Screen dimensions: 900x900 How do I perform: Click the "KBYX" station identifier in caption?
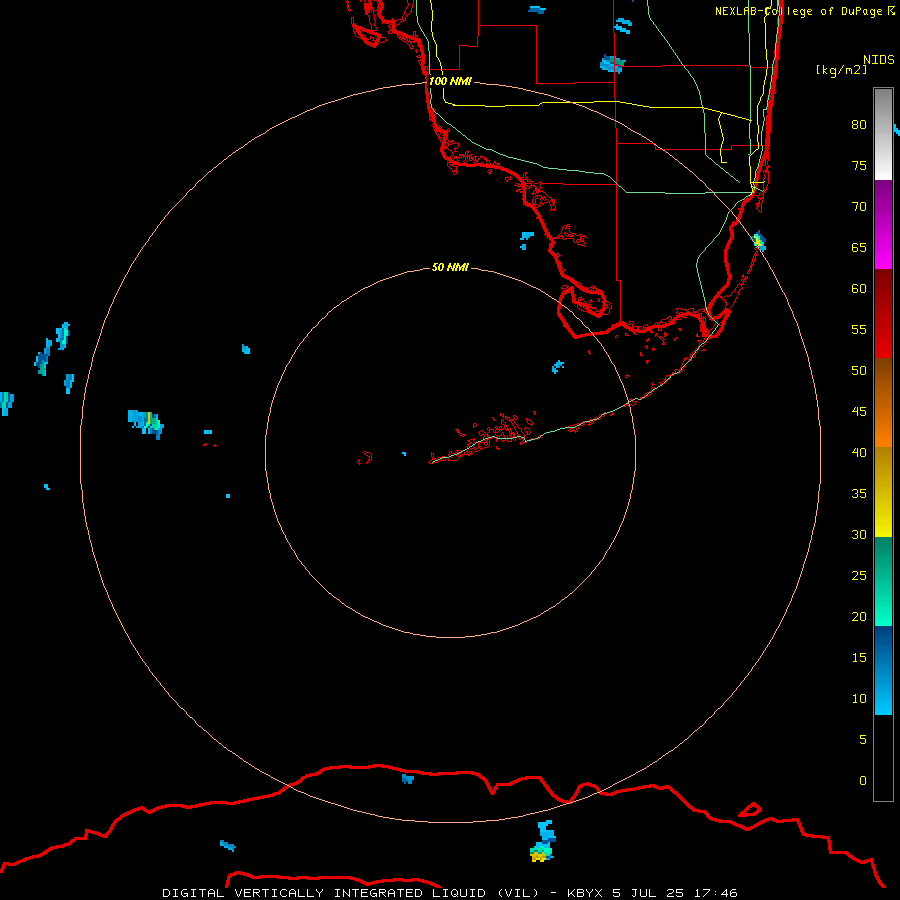click(x=585, y=893)
